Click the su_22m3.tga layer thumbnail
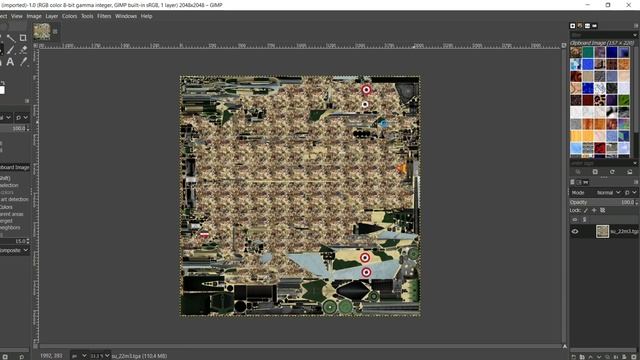Image resolution: width=640 pixels, height=360 pixels. (x=602, y=231)
